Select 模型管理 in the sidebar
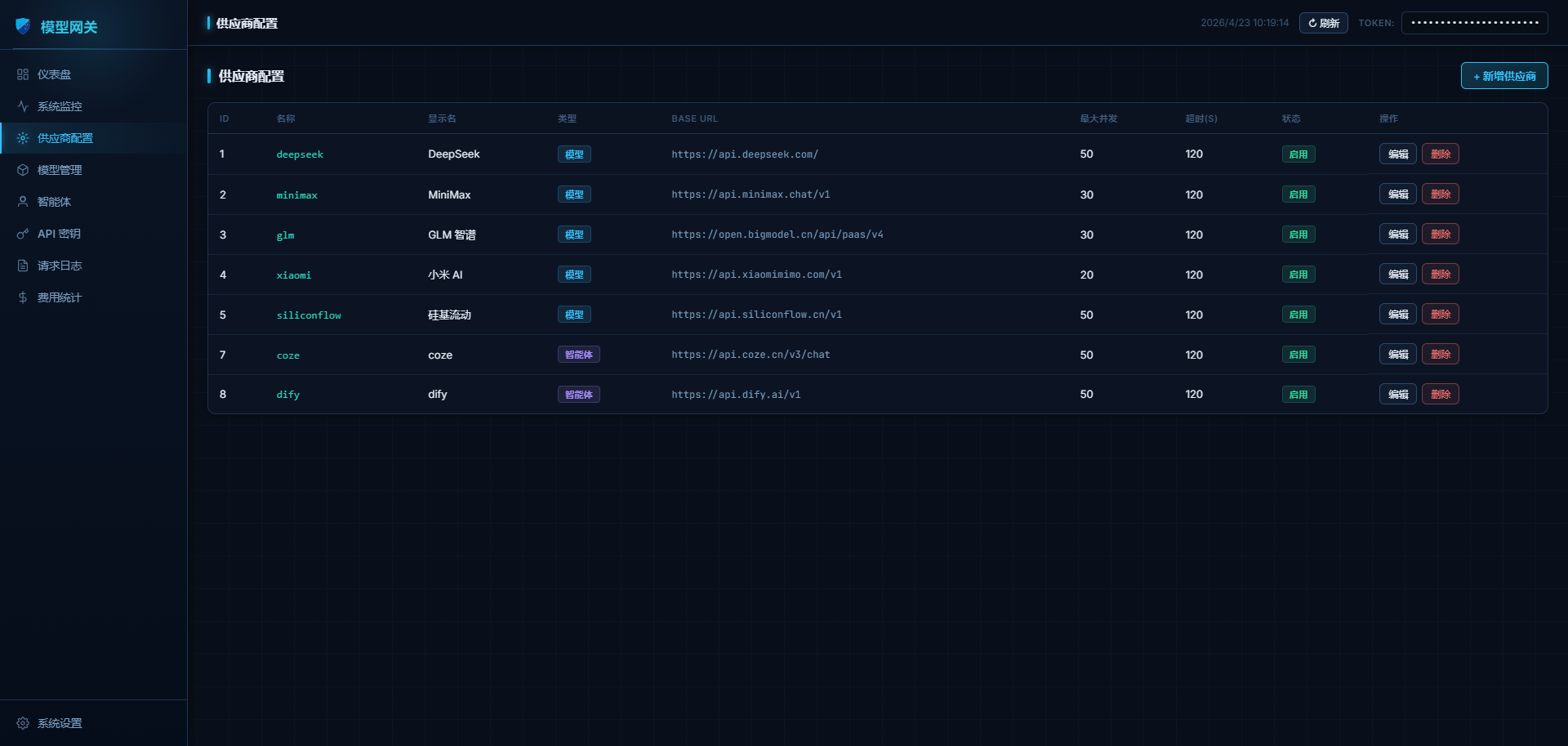Viewport: 1568px width, 746px height. (93, 170)
